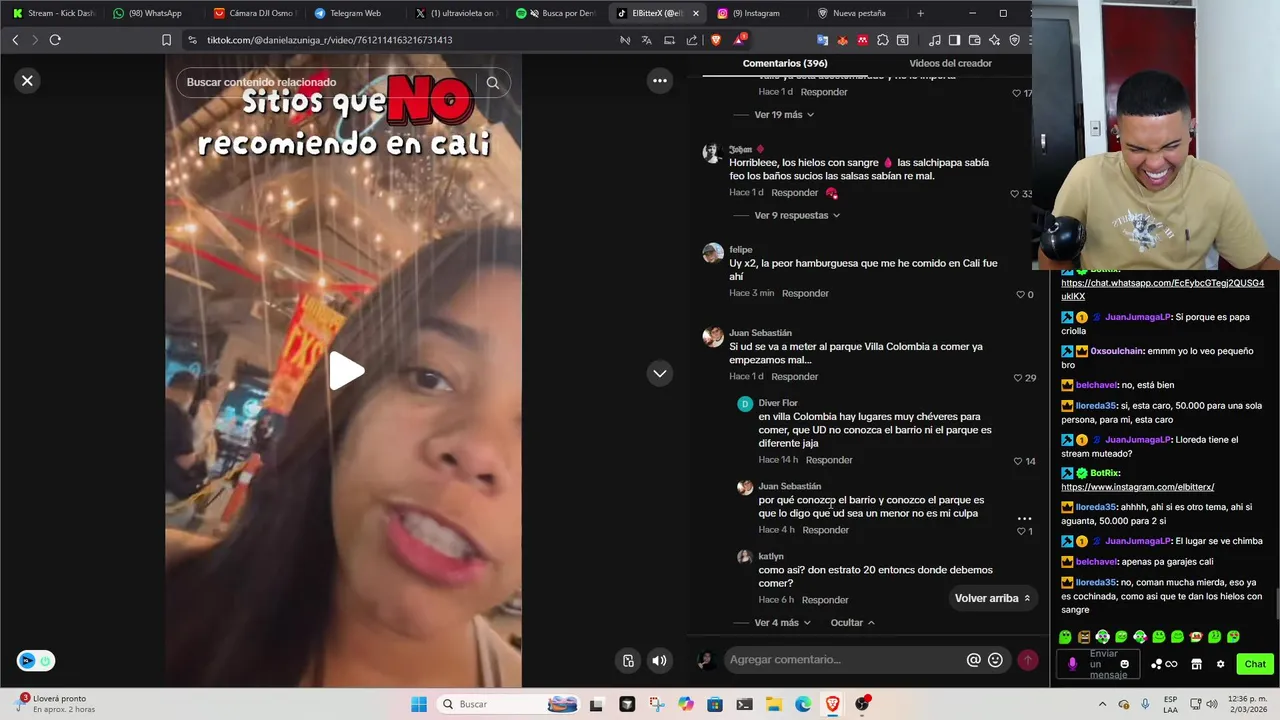Switch to Comentarios (396) tab

[x=785, y=63]
